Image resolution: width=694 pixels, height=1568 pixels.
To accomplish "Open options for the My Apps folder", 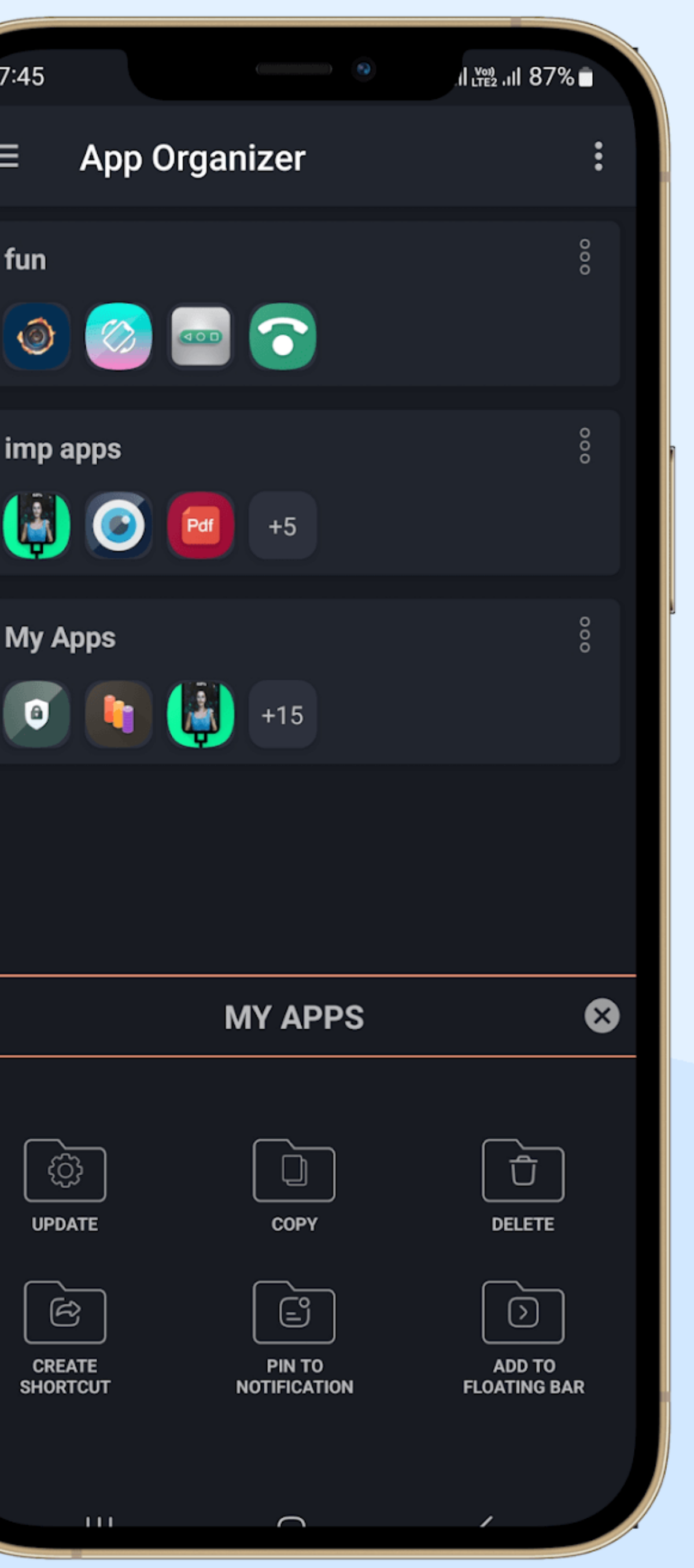I will click(585, 634).
